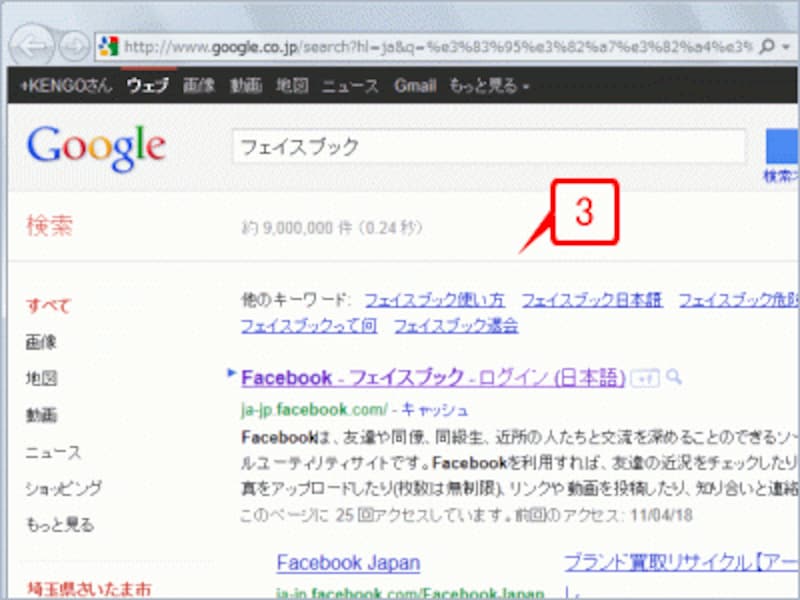Go back with the browser back arrow
The image size is (800, 600).
point(31,46)
